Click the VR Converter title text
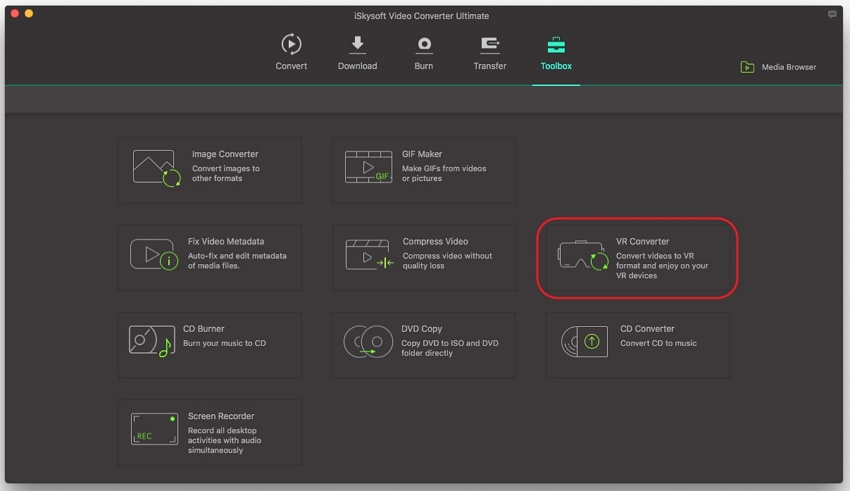 pyautogui.click(x=642, y=241)
